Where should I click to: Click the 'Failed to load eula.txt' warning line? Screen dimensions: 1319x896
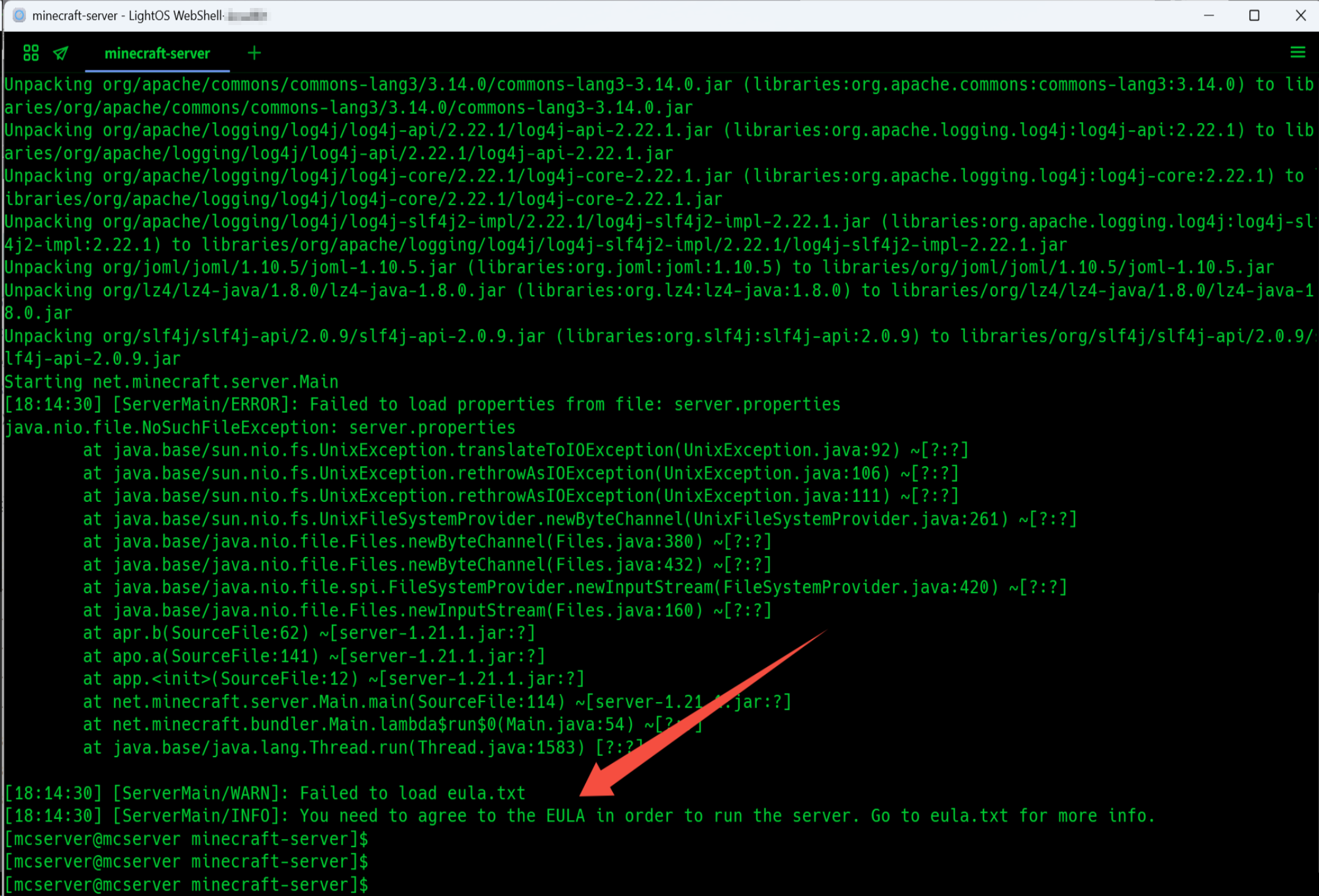265,793
